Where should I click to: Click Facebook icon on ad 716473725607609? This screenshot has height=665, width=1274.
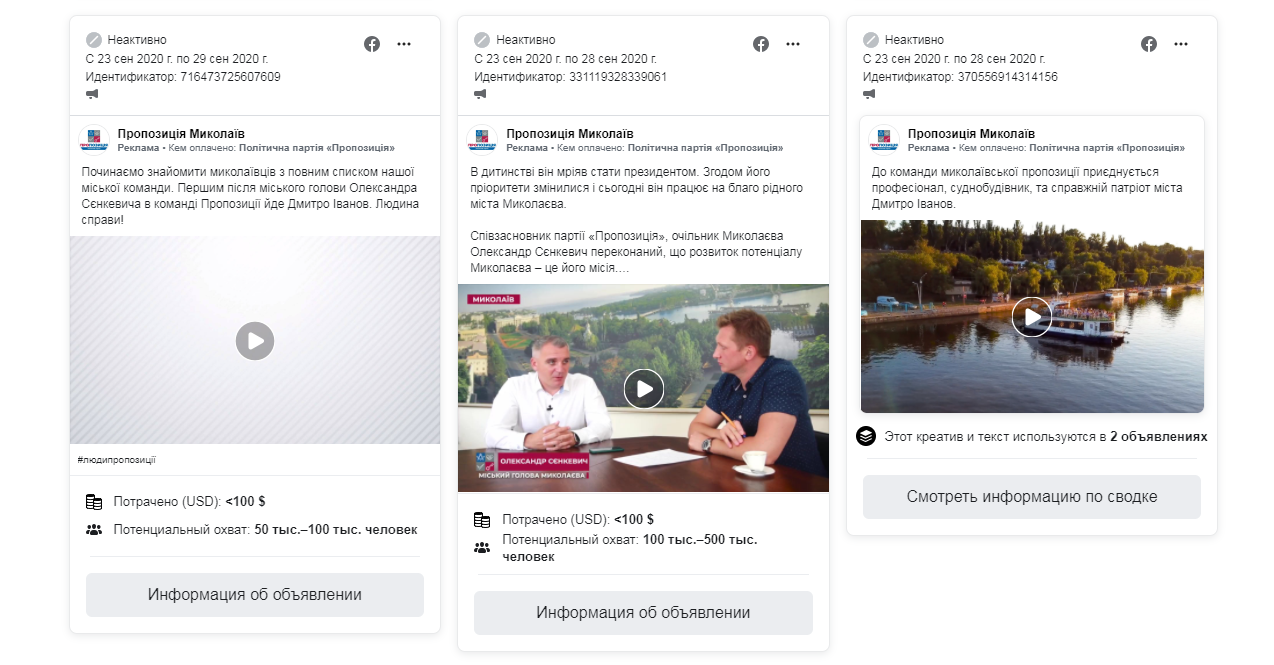(372, 44)
